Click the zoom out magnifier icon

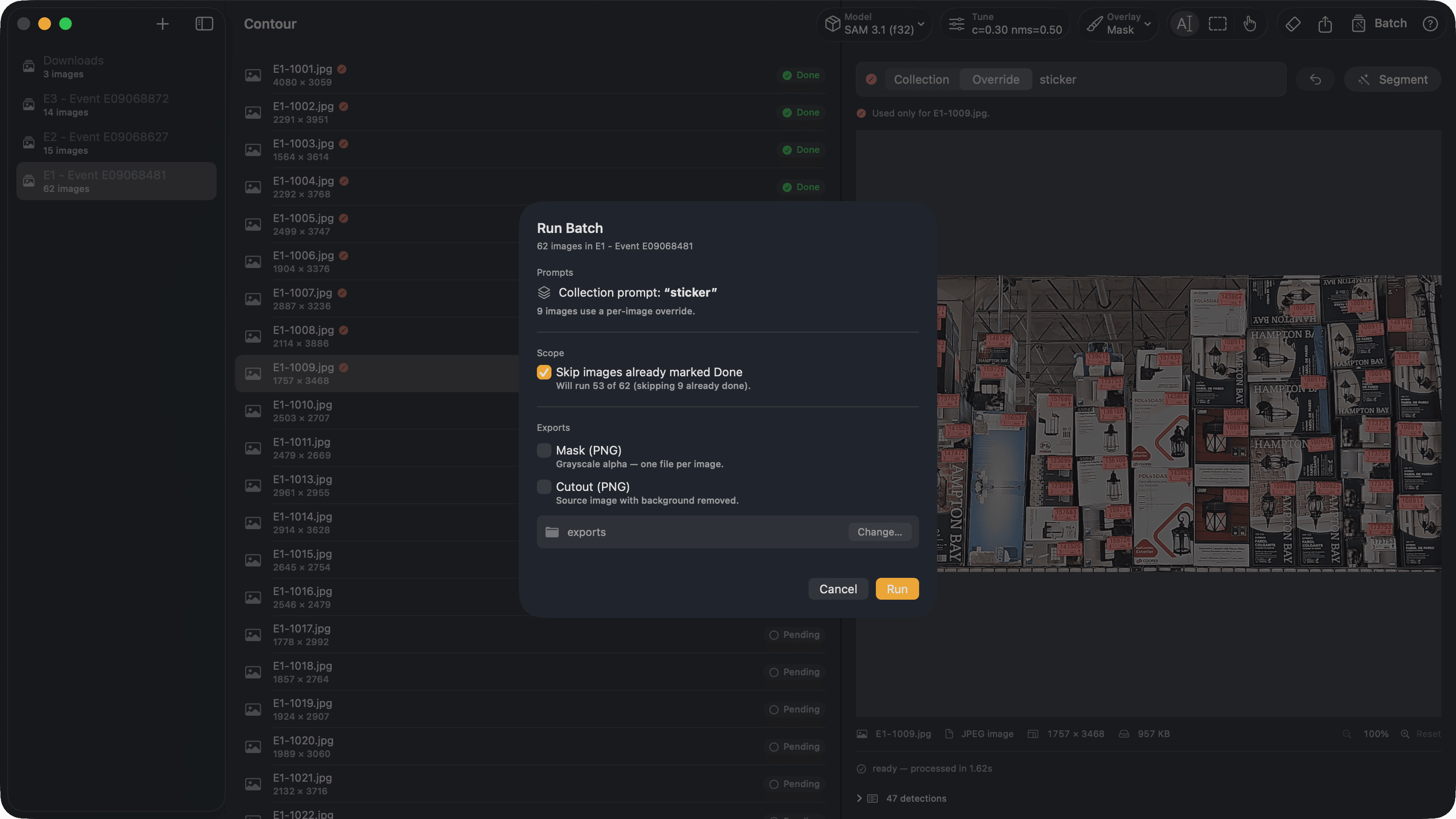coord(1347,733)
